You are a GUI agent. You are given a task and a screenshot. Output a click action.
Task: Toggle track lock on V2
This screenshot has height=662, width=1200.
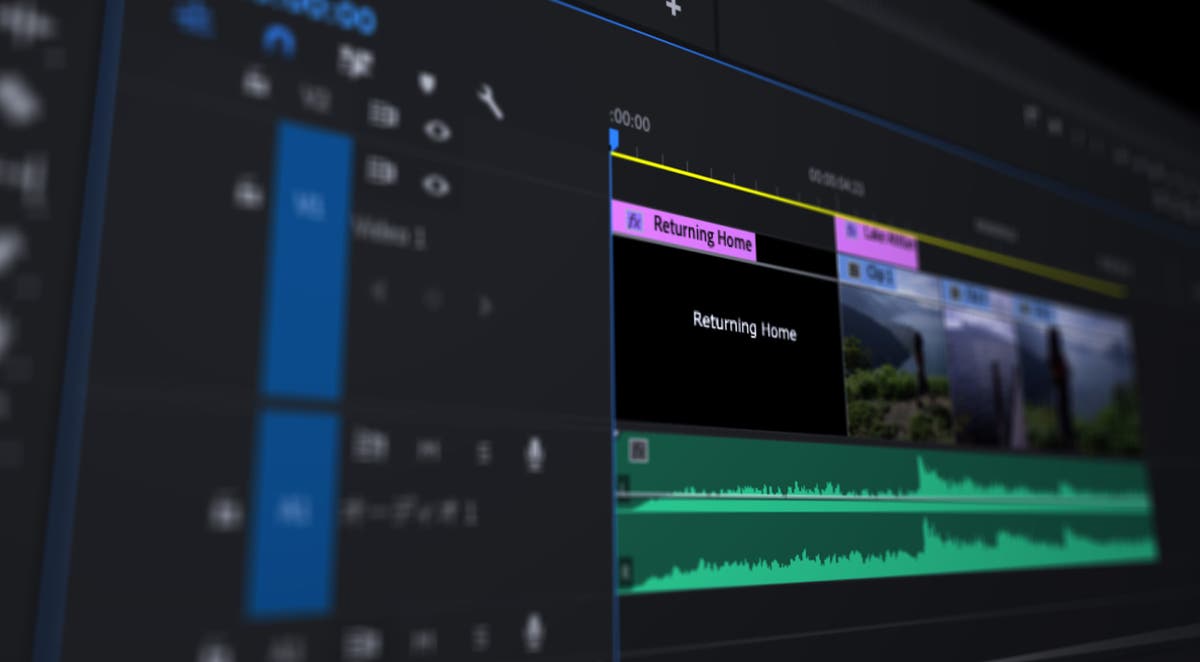coord(256,81)
